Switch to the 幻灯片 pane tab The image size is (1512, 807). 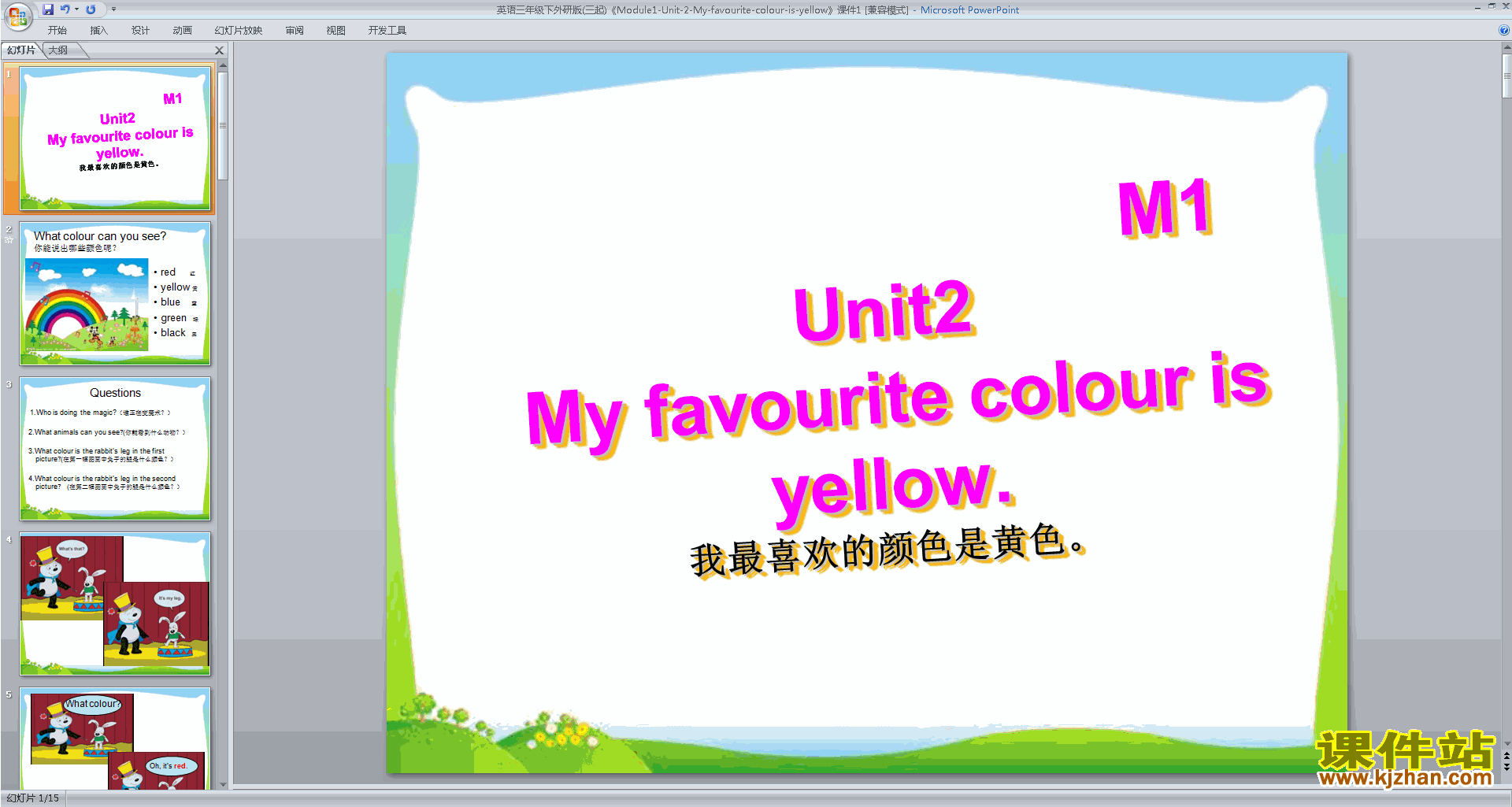tap(21, 50)
